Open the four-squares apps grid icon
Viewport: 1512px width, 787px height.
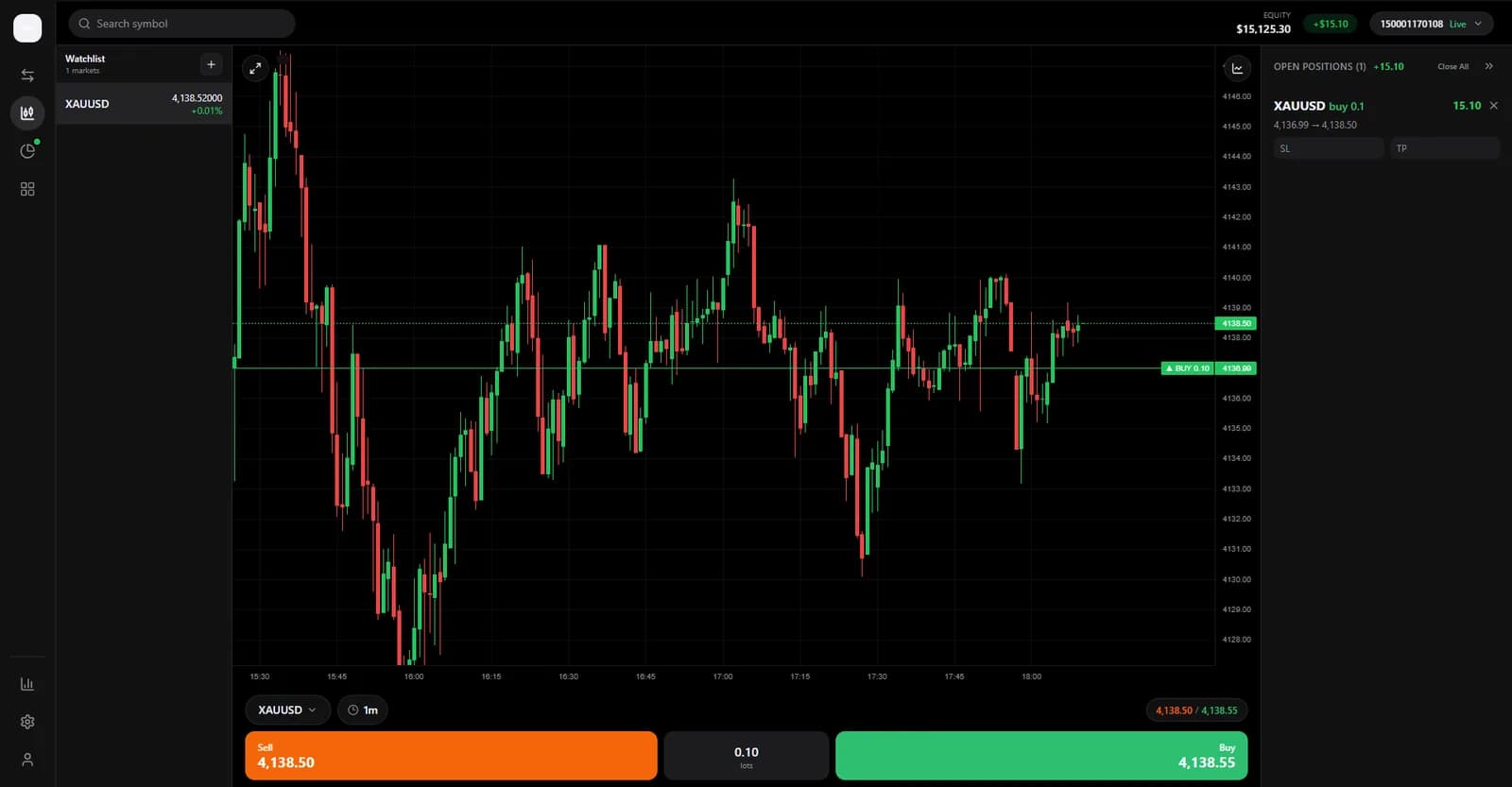(x=27, y=189)
